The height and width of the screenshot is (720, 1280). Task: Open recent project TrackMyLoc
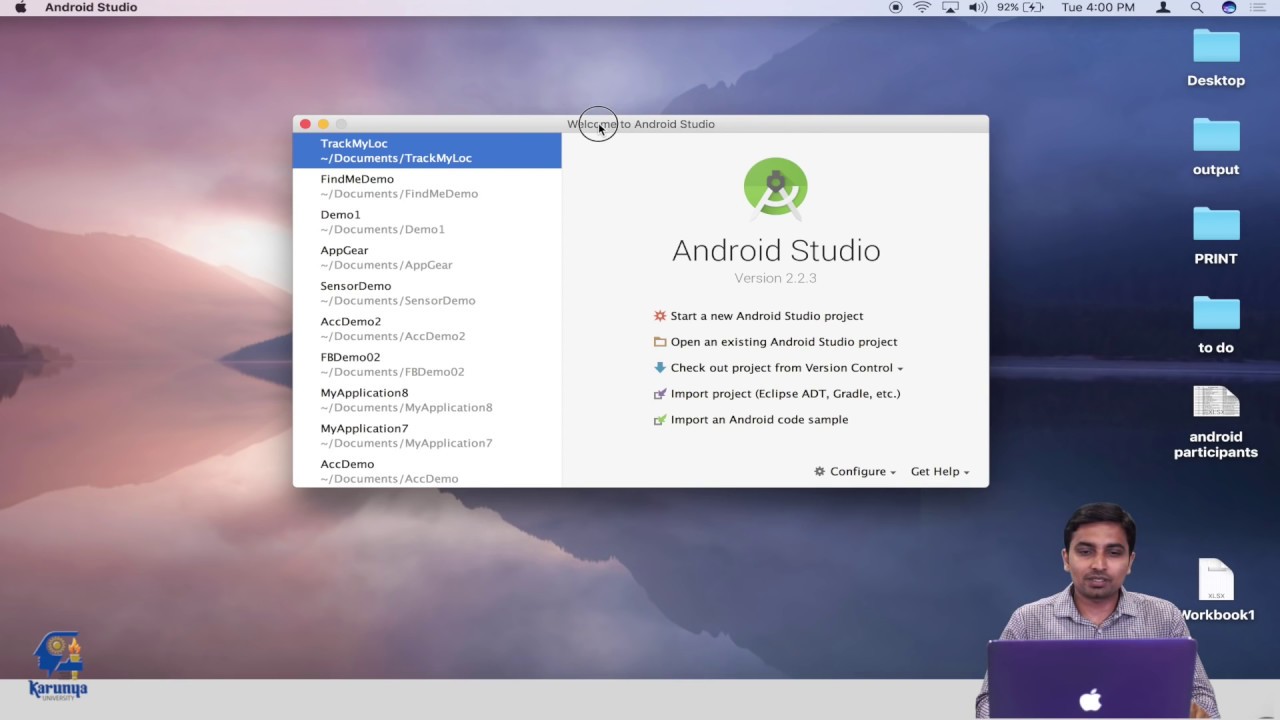point(427,151)
